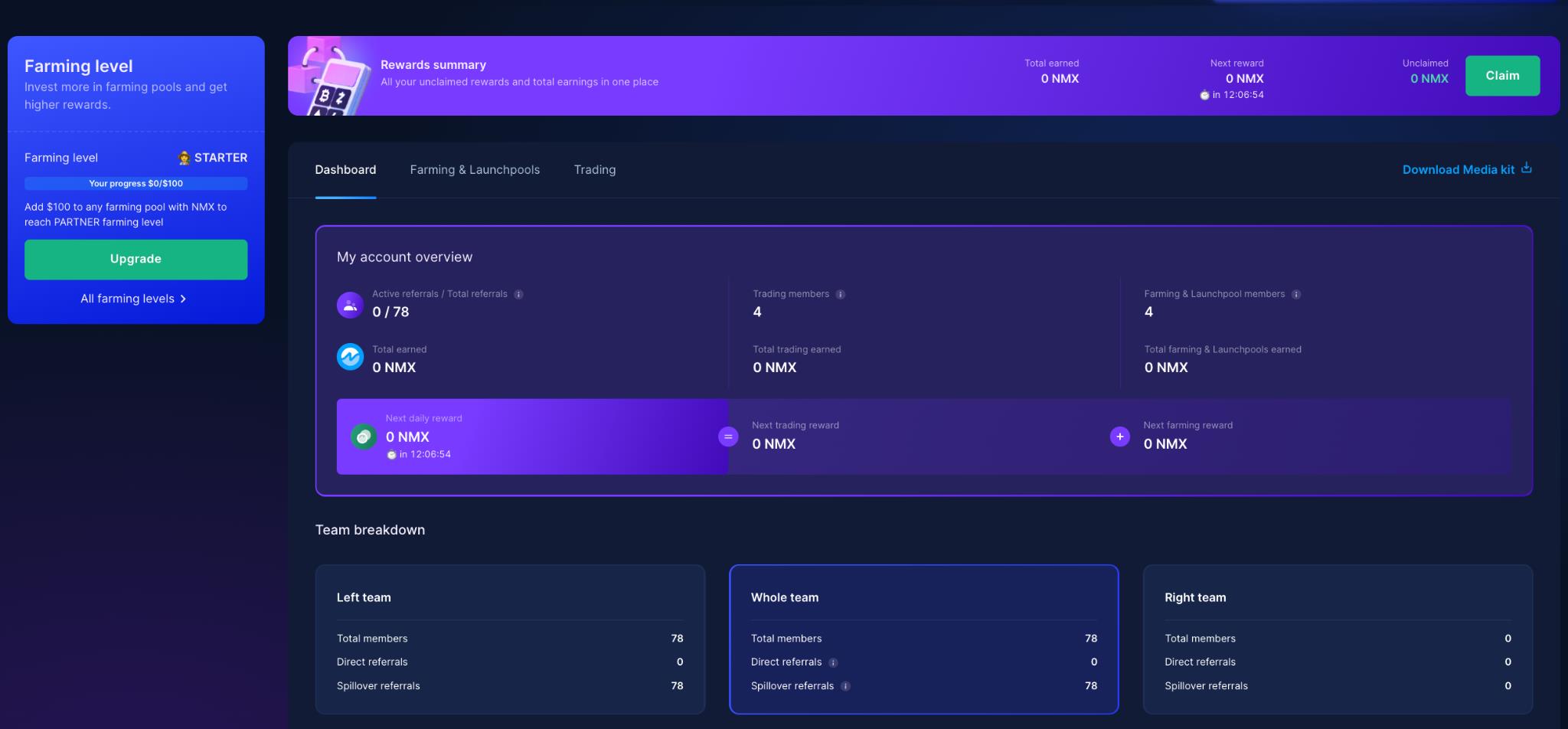Show info icon beside Whole team Direct referrals
Screen dimensions: 1568x729
click(833, 662)
